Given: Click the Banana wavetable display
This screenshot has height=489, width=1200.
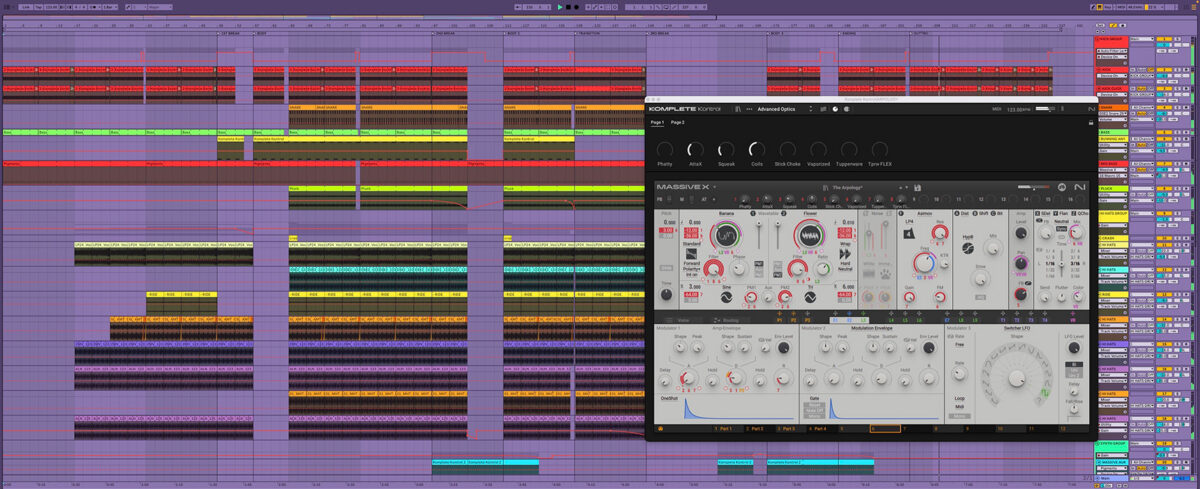Looking at the screenshot, I should click(x=726, y=235).
